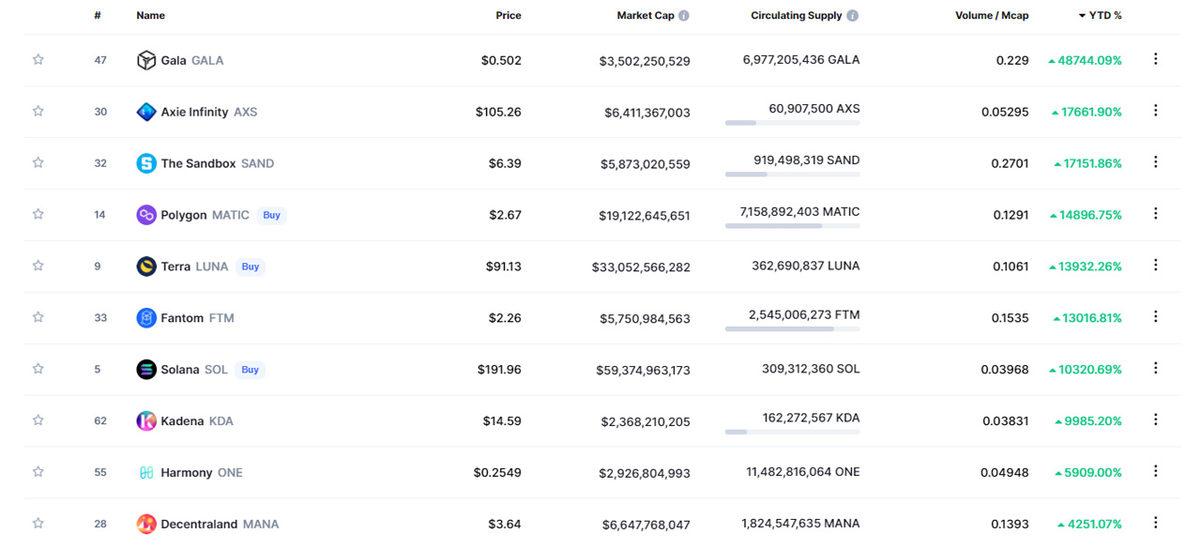This screenshot has width=1200, height=549.
Task: Toggle the watchlist star for Polygon
Action: [x=38, y=214]
